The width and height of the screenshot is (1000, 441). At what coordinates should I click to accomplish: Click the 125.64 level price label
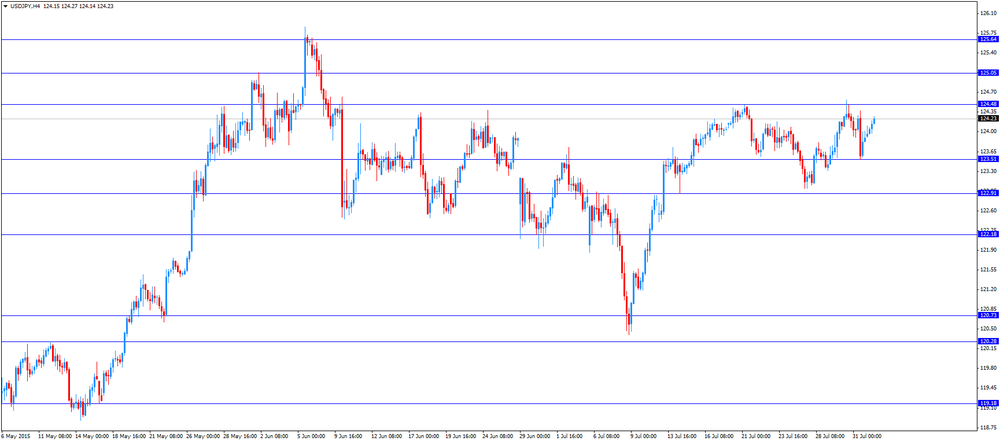click(x=988, y=40)
